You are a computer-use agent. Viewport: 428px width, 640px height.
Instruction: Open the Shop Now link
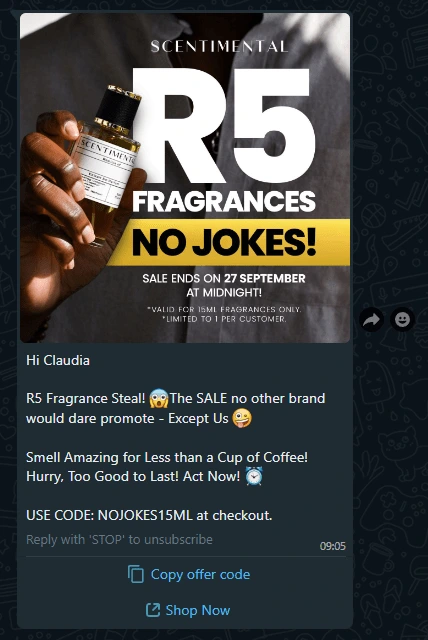(198, 610)
